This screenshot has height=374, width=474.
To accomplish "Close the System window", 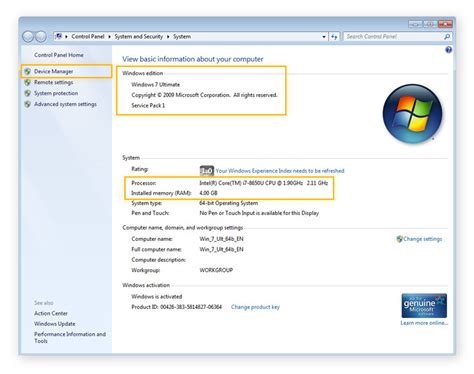I will click(445, 24).
